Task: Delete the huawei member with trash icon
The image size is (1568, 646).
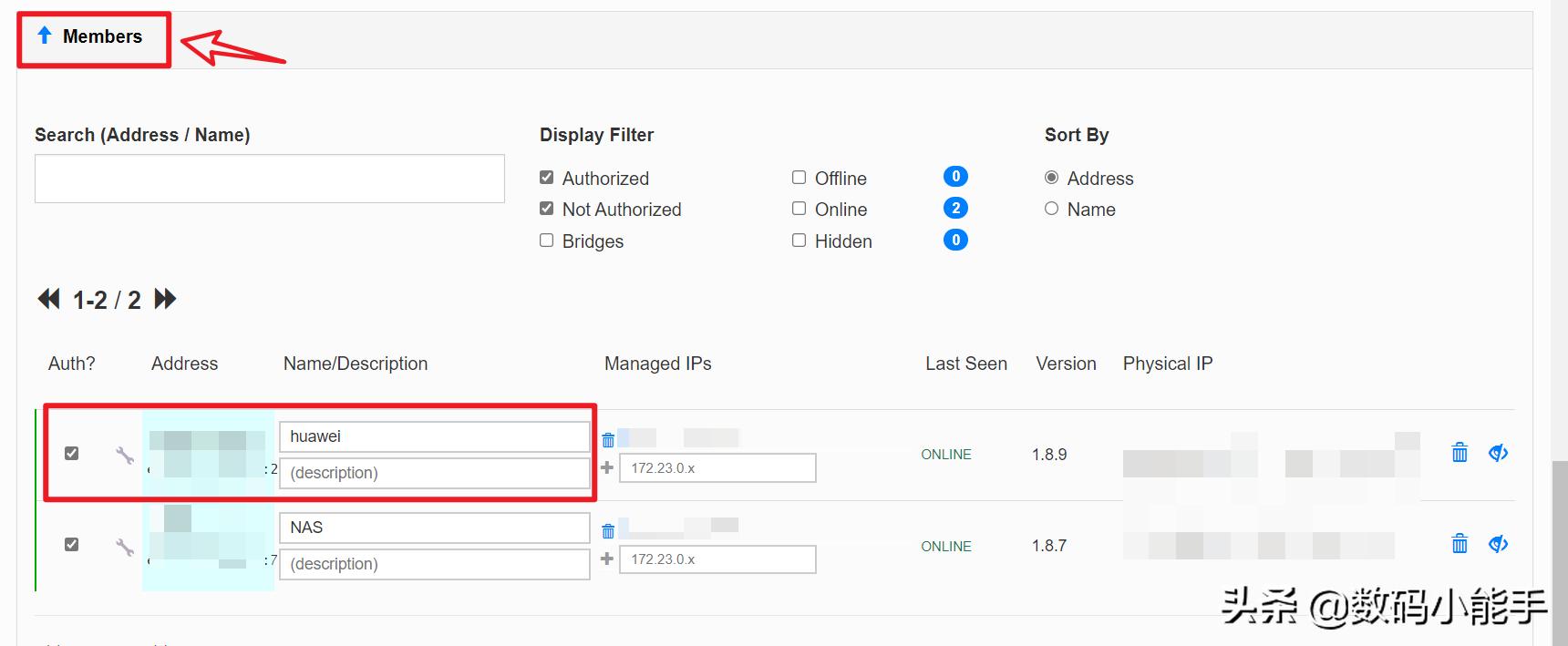Action: pyautogui.click(x=1460, y=453)
